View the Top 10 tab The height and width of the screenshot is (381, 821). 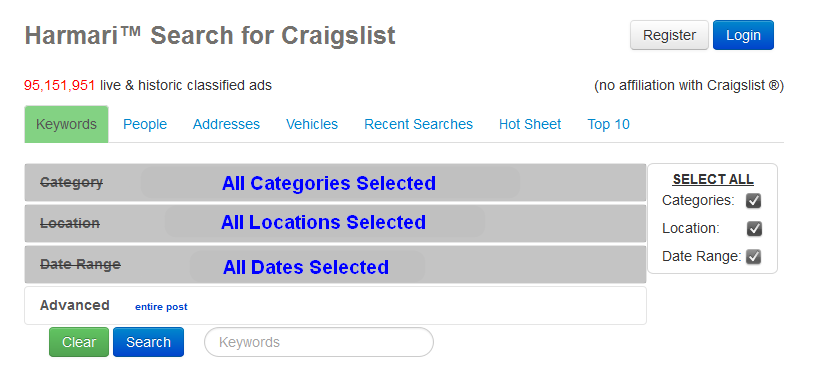click(608, 125)
